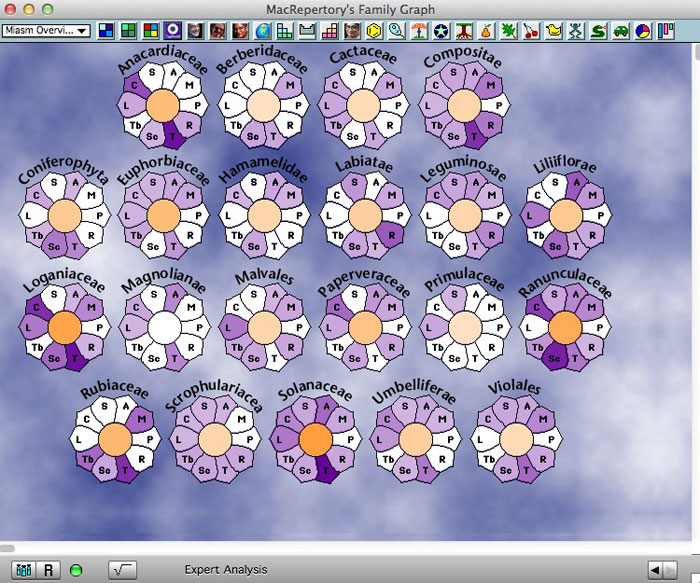Click the tree with roots icon
Viewport: 700px width, 583px height.
464,31
